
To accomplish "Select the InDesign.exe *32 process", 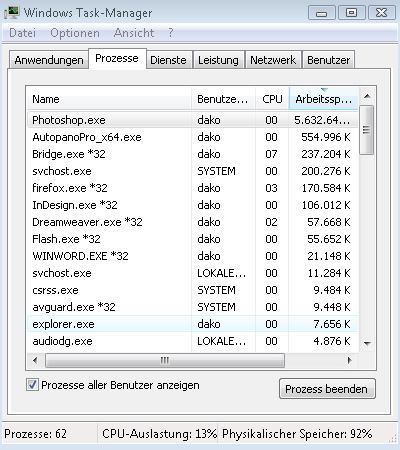I will point(192,205).
